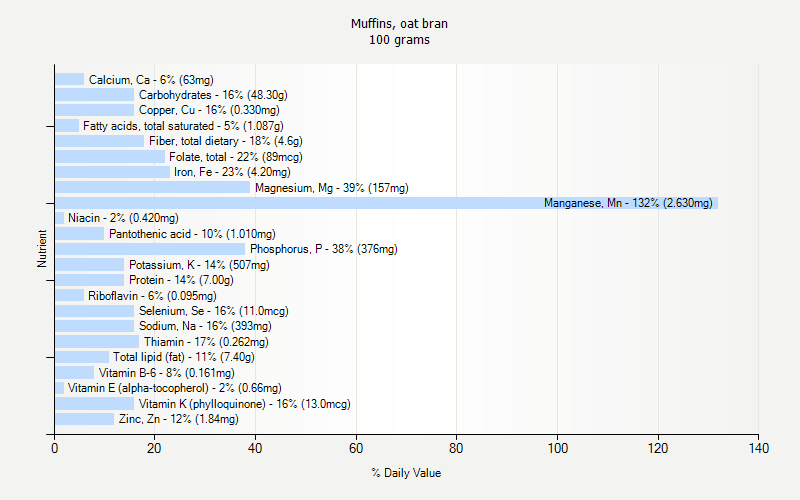Click the 'Fatty acids, total saturated - 5%' label
Viewport: 800px width, 500px height.
[x=183, y=126]
